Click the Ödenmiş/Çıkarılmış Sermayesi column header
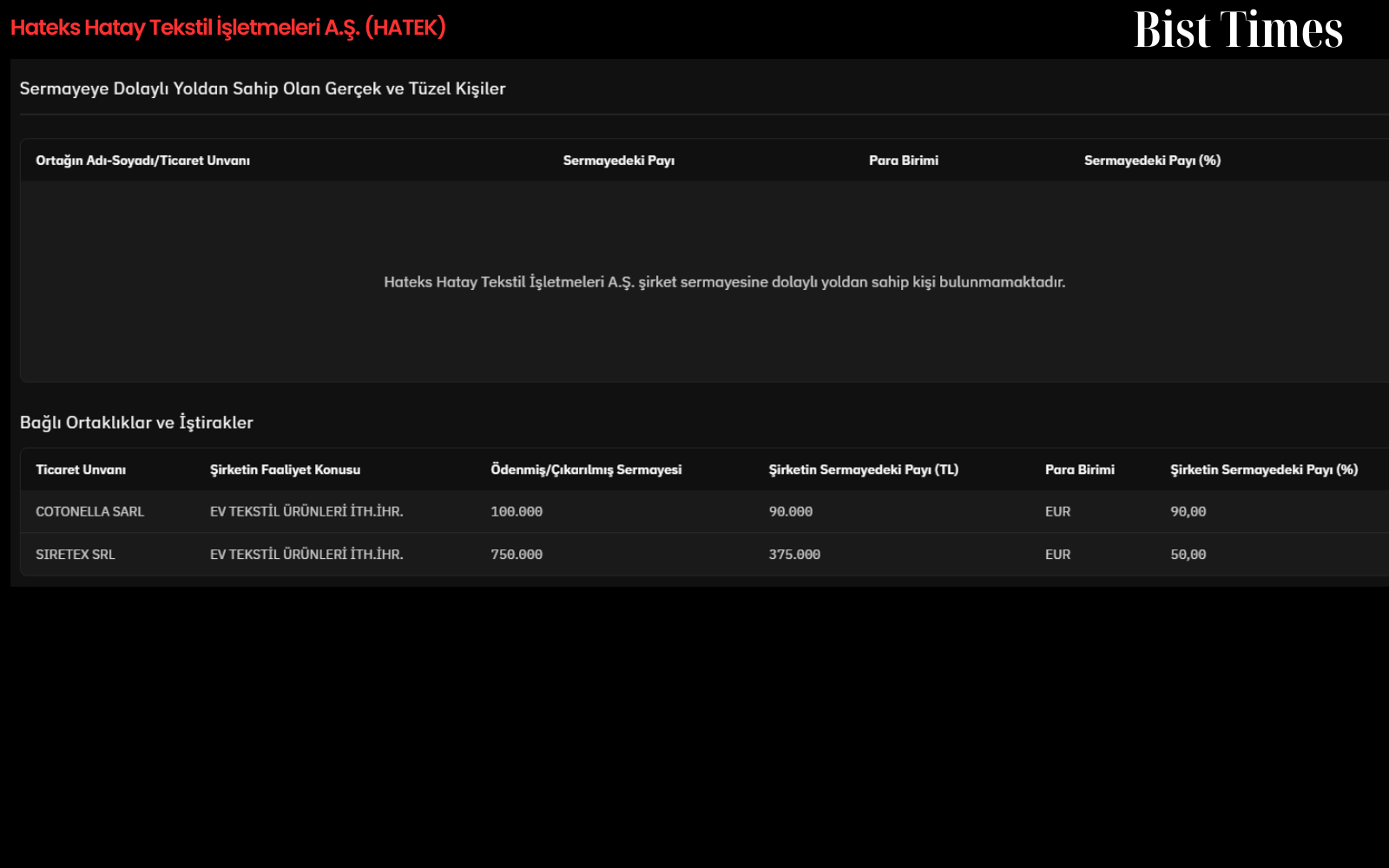 586,470
